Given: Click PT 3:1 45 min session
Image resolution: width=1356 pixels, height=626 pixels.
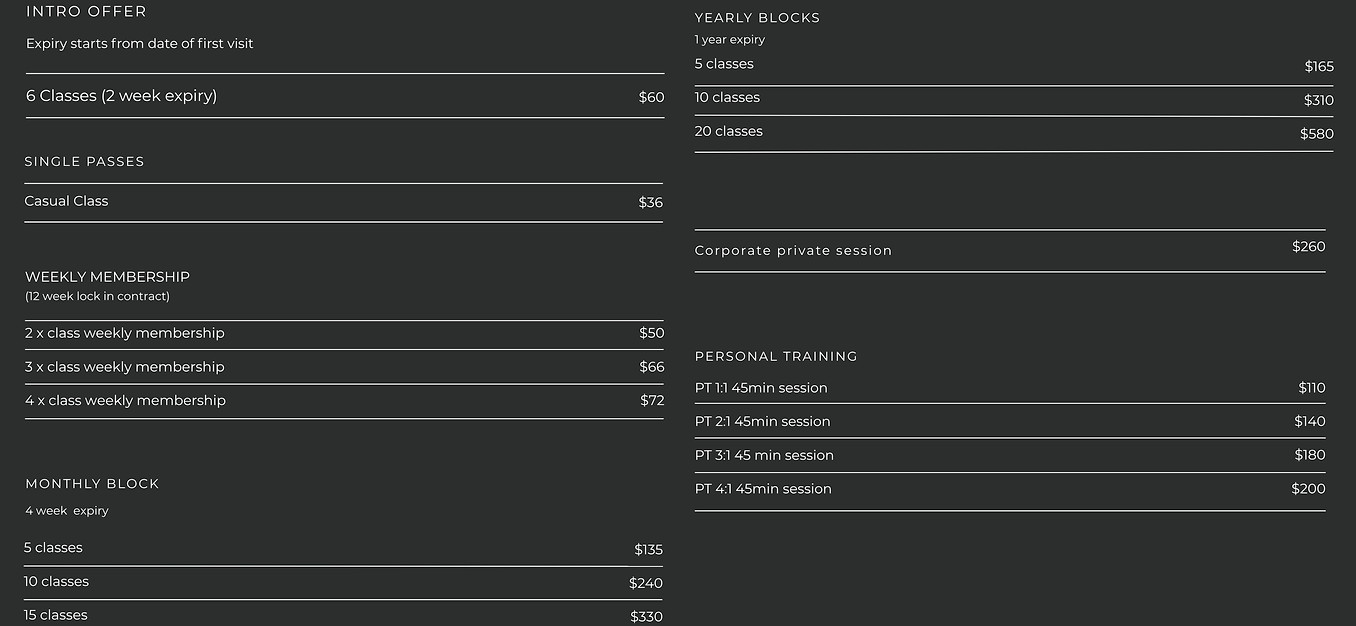Looking at the screenshot, I should (x=1010, y=455).
